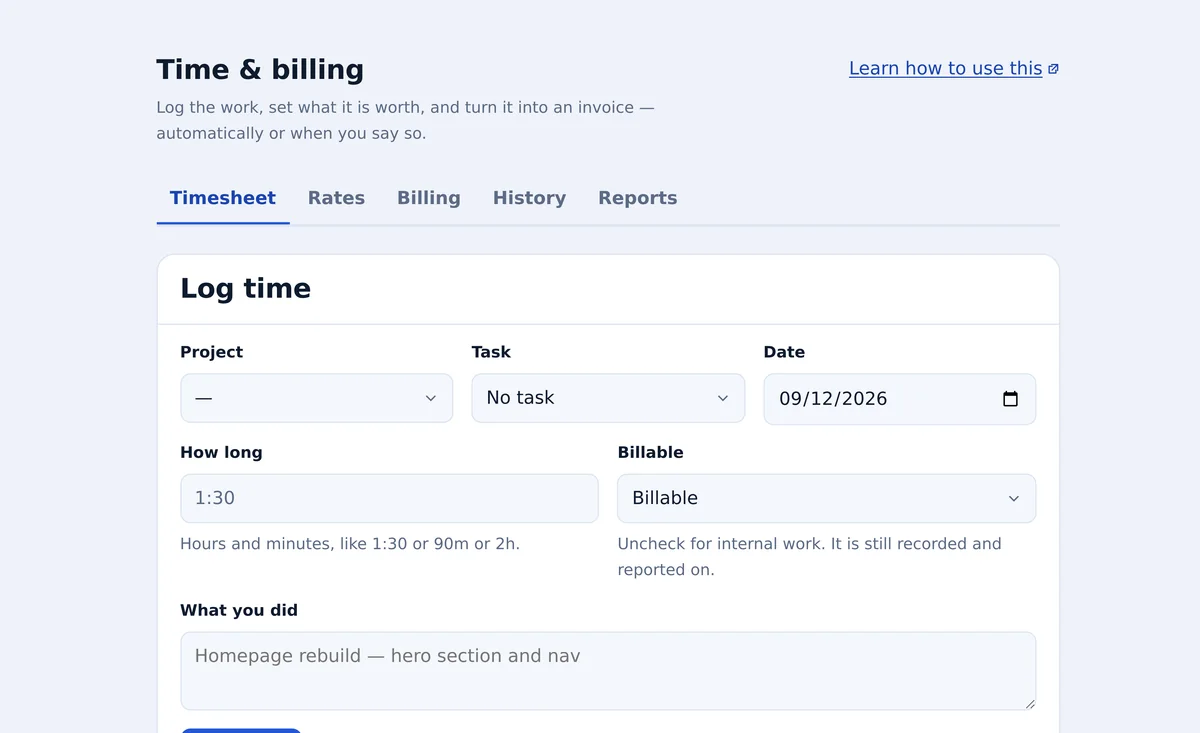Switch to the Timesheet tab
Screen dimensions: 1200x733
[x=223, y=198]
